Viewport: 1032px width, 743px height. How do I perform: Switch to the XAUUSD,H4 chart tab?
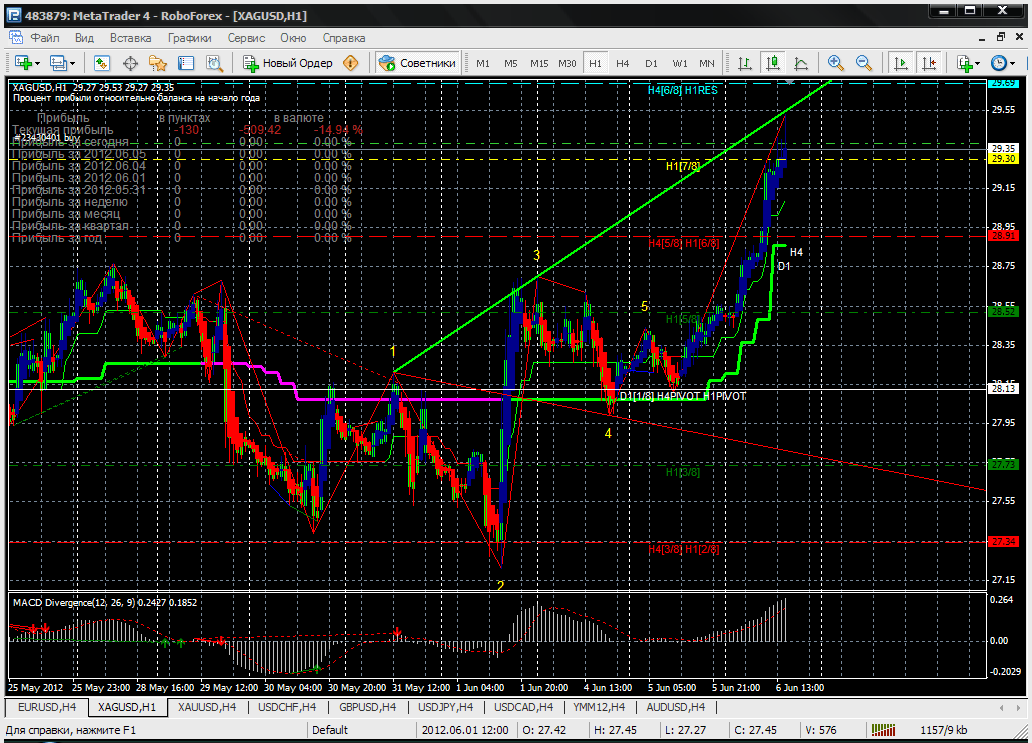point(207,707)
